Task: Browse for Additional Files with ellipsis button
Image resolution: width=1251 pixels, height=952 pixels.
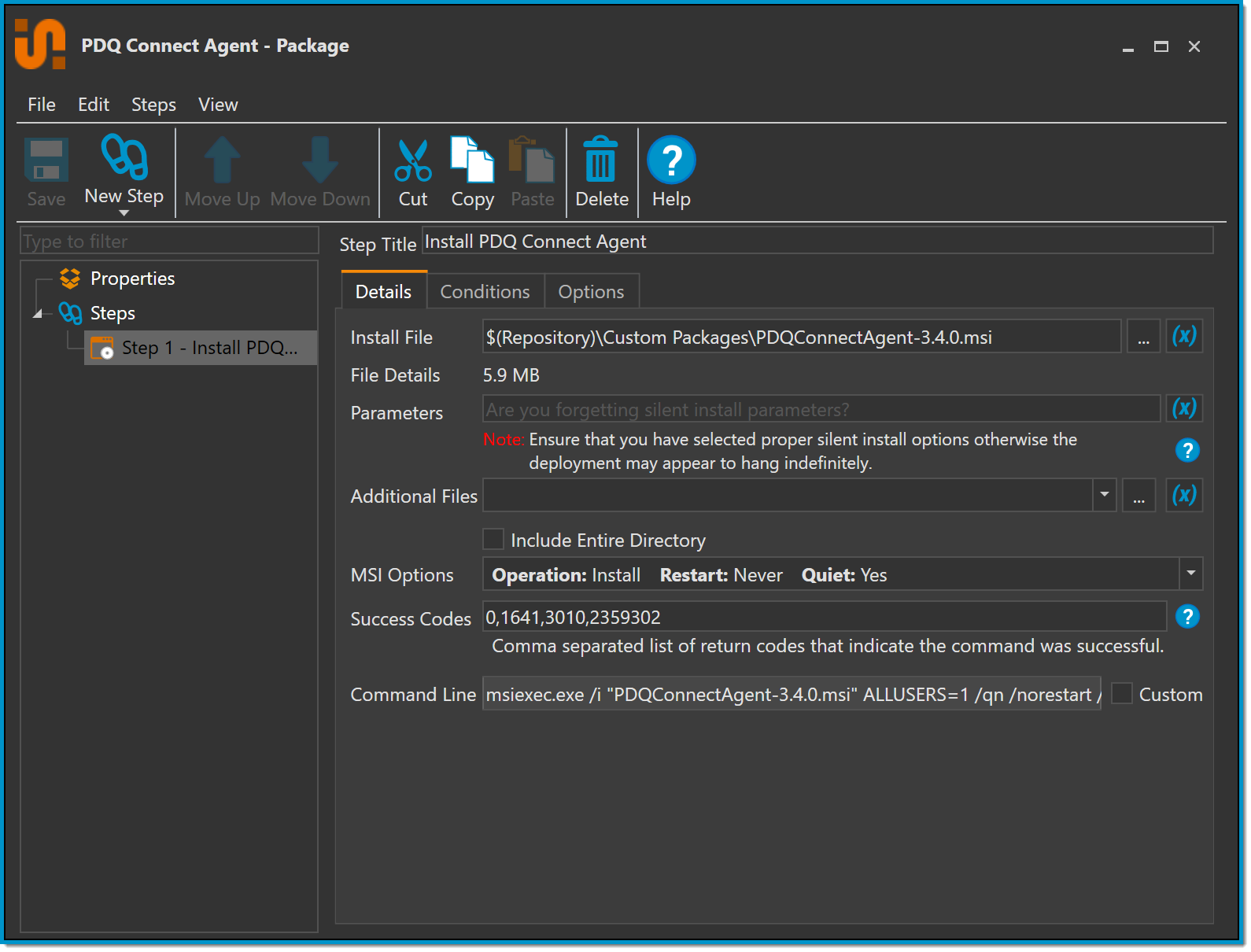Action: 1138,495
